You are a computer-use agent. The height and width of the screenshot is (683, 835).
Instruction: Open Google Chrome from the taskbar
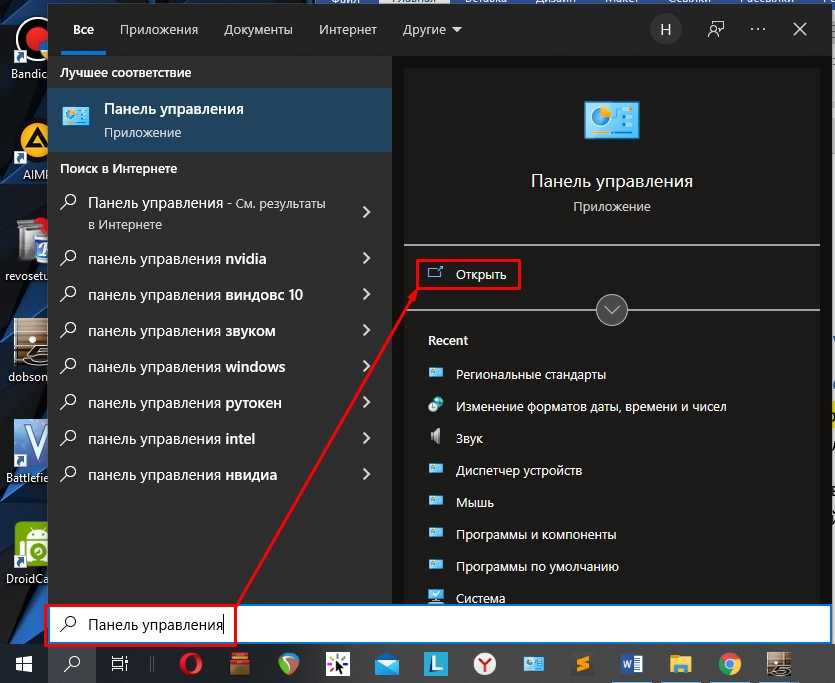pos(729,663)
